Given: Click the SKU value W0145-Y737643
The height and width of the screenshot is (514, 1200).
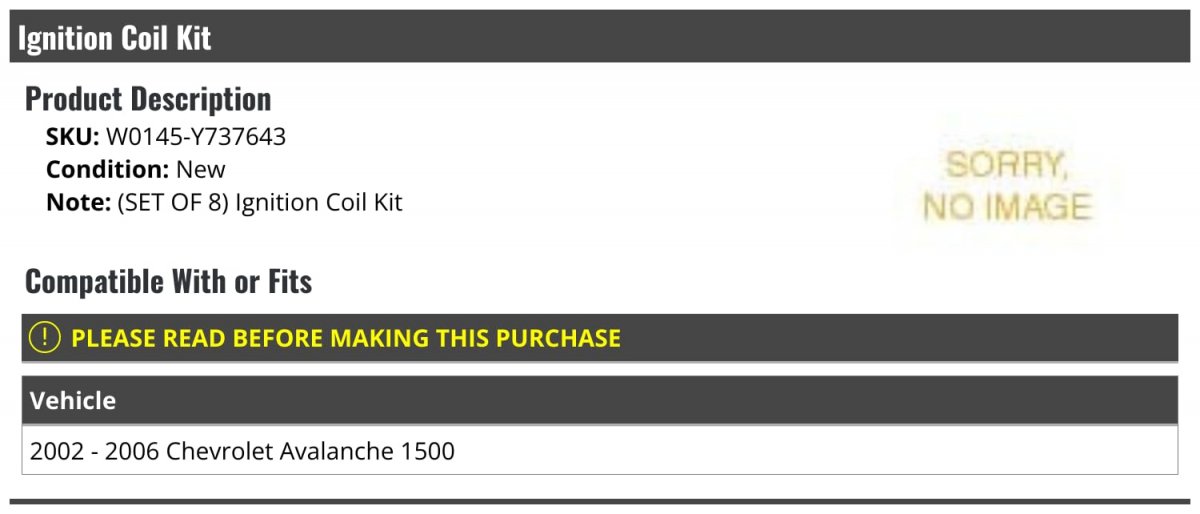Looking at the screenshot, I should click(196, 137).
